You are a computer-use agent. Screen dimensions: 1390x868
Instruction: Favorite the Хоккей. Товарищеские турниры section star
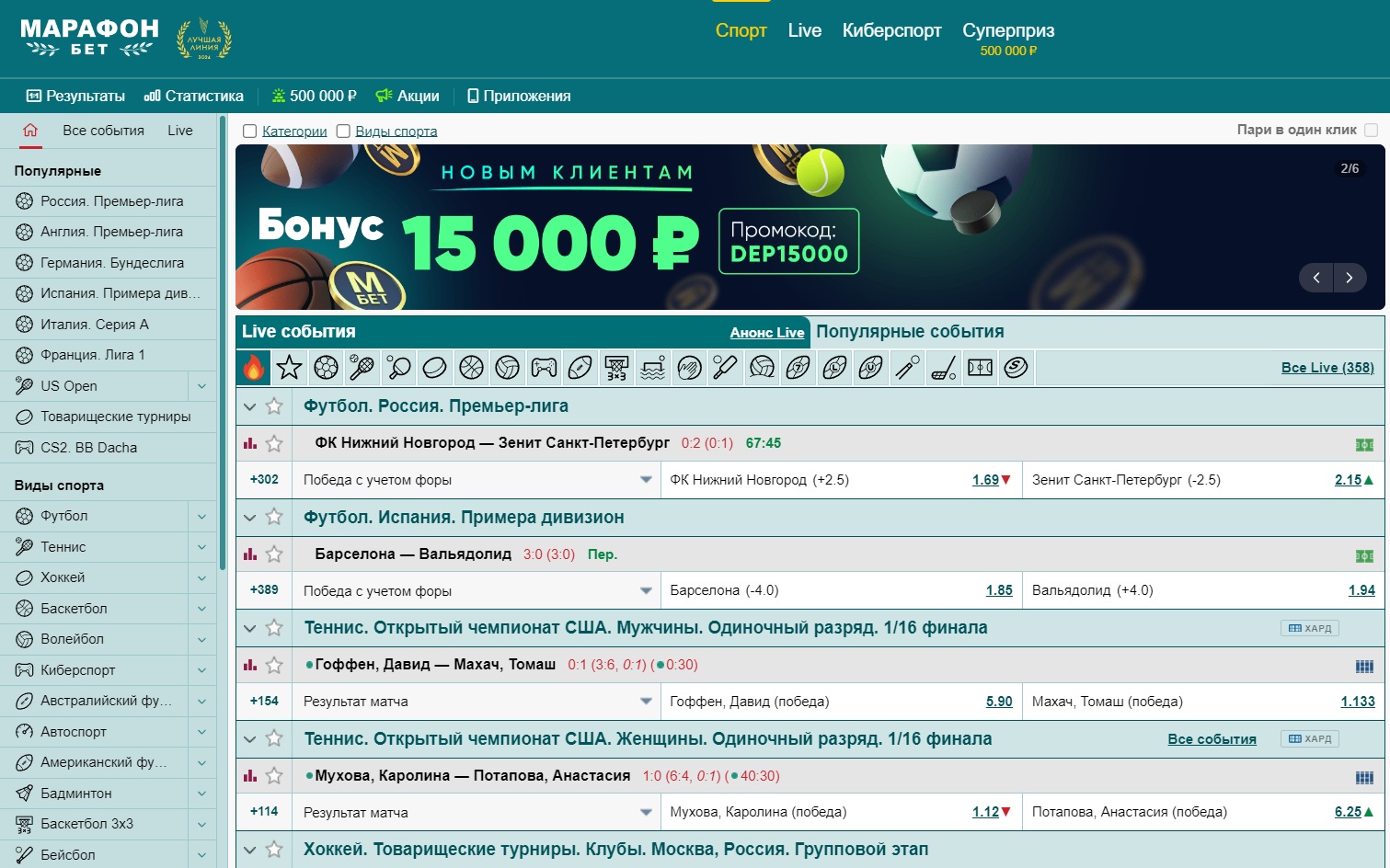(274, 849)
